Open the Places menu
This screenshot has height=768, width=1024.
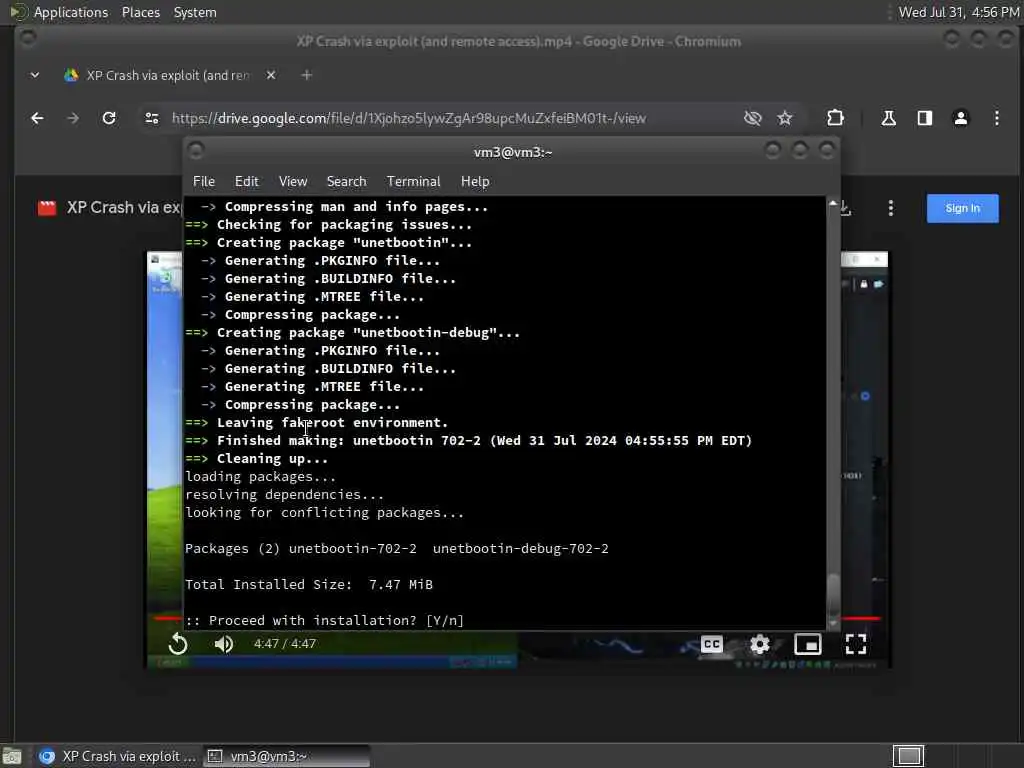point(141,12)
